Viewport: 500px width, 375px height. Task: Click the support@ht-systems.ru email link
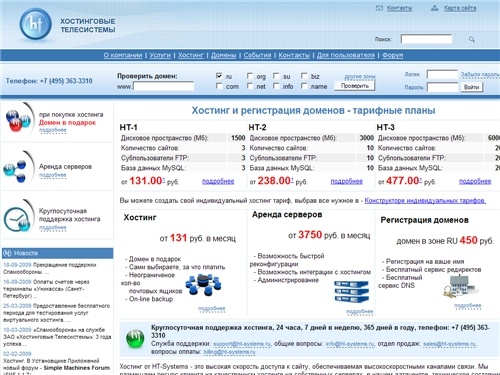[x=242, y=344]
